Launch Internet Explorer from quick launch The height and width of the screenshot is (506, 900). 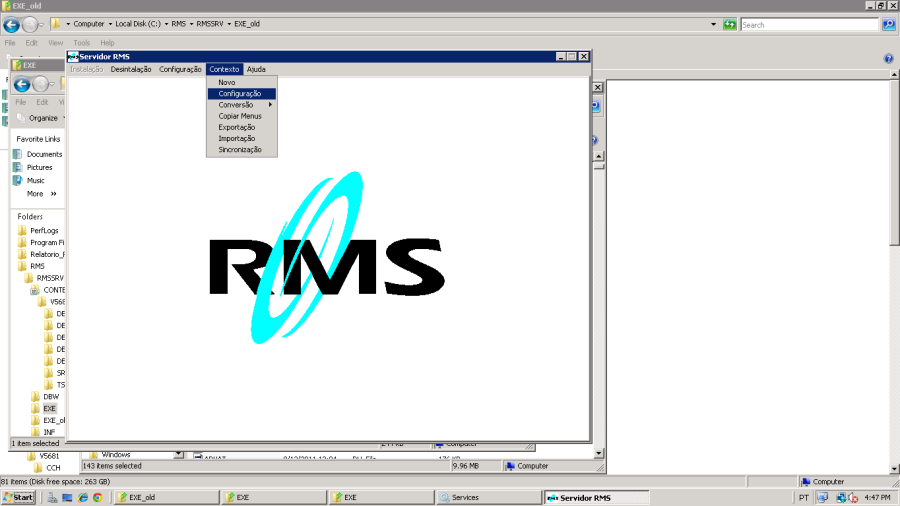pyautogui.click(x=83, y=498)
